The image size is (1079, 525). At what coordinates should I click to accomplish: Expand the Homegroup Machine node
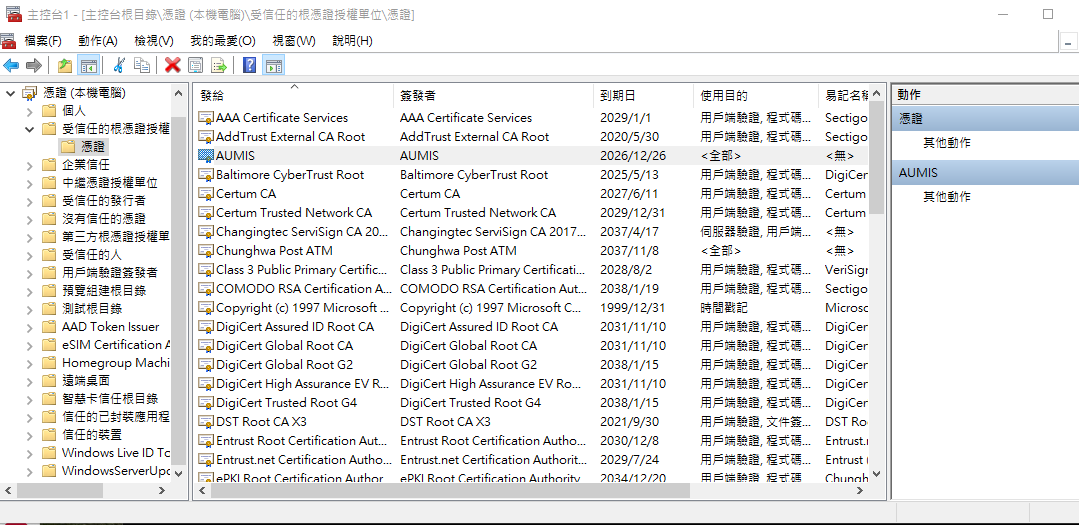[29, 363]
